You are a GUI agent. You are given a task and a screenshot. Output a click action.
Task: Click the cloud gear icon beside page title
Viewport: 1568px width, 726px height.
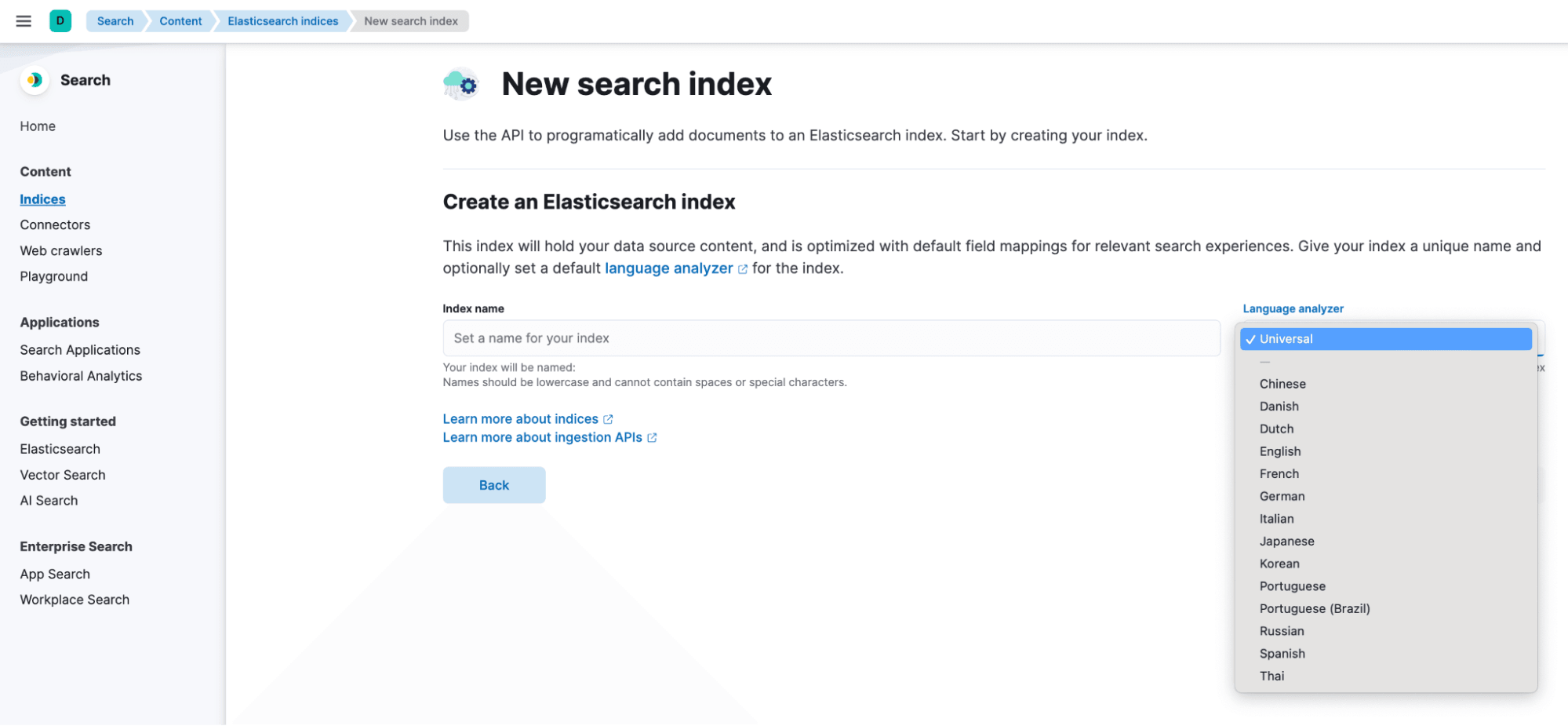click(x=461, y=84)
